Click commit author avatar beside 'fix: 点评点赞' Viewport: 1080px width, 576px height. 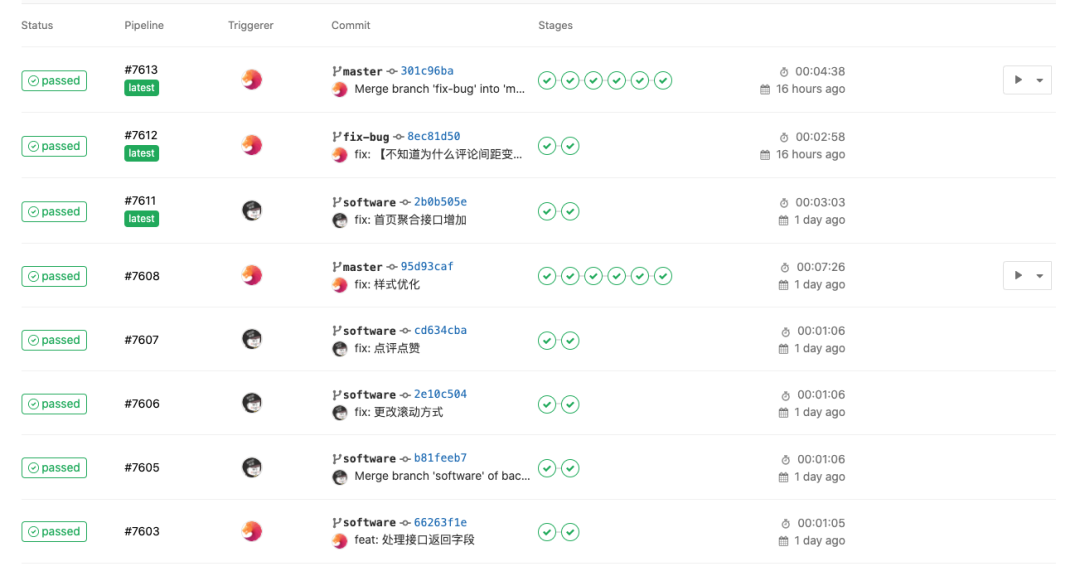click(340, 349)
